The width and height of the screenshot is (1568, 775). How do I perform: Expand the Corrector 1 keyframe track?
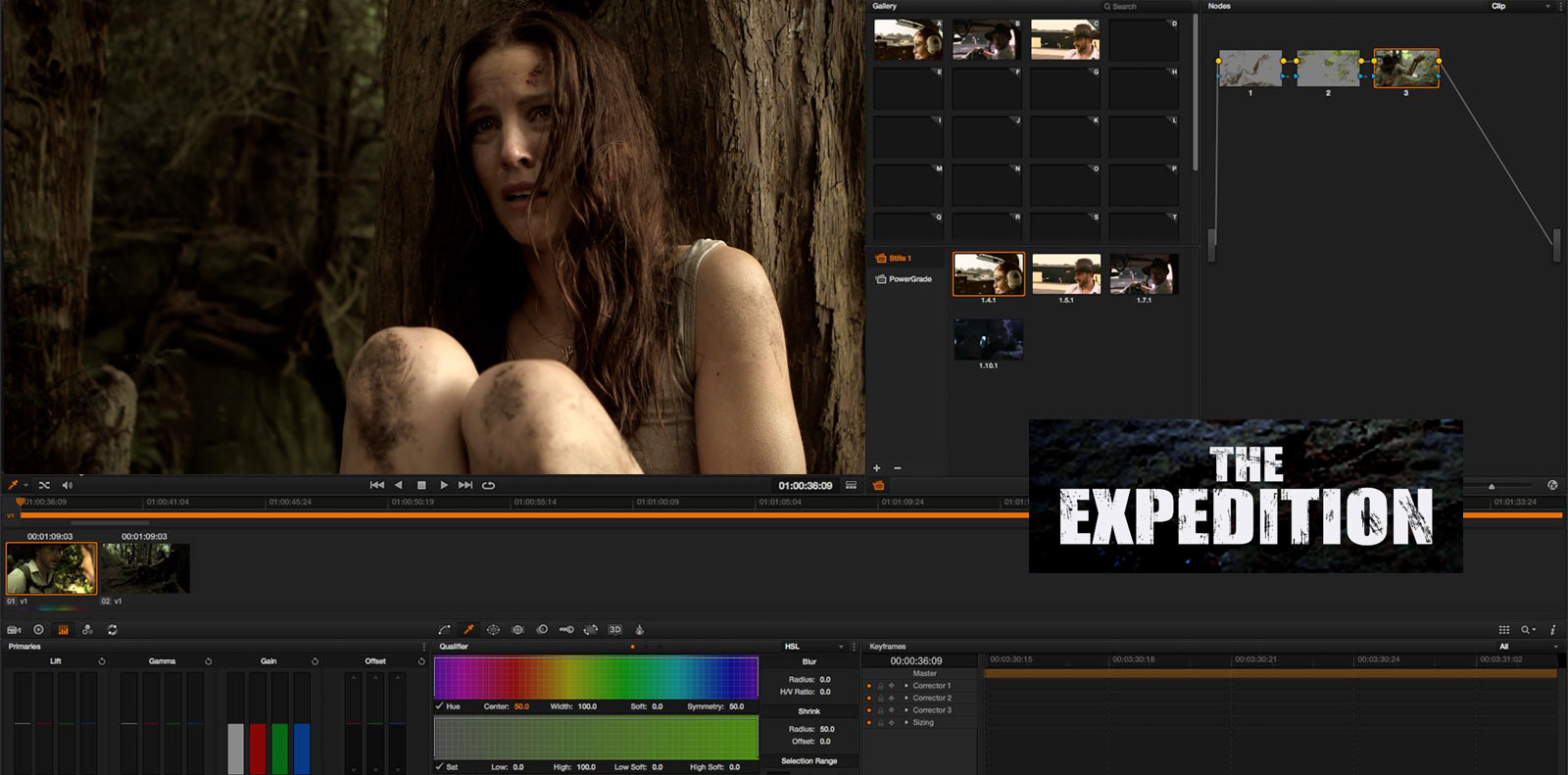tap(906, 686)
